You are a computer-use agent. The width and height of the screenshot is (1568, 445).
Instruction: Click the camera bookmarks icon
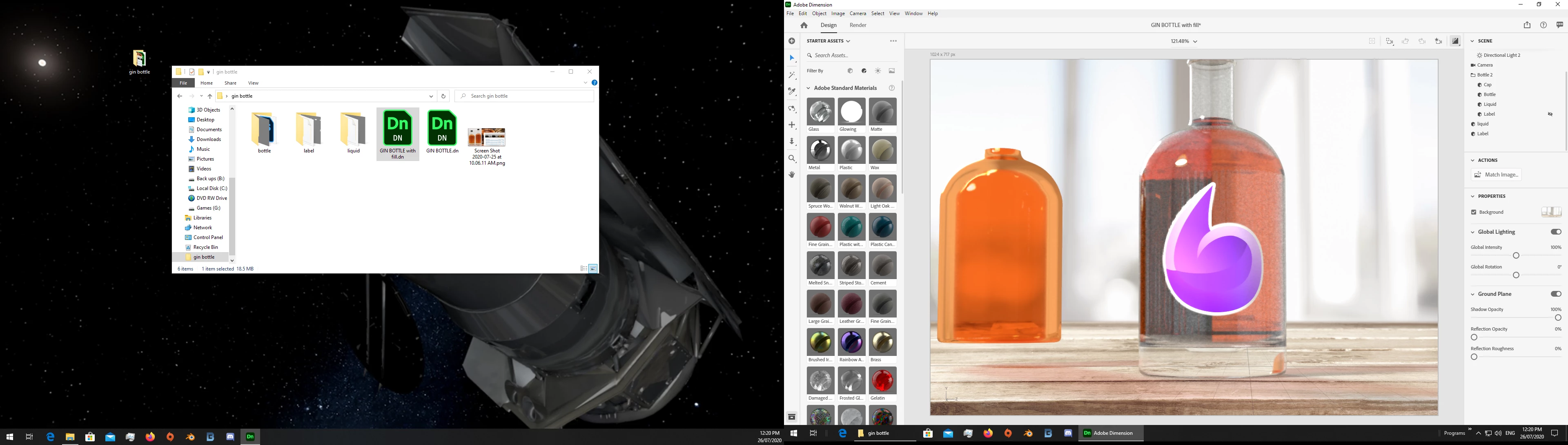click(1438, 41)
